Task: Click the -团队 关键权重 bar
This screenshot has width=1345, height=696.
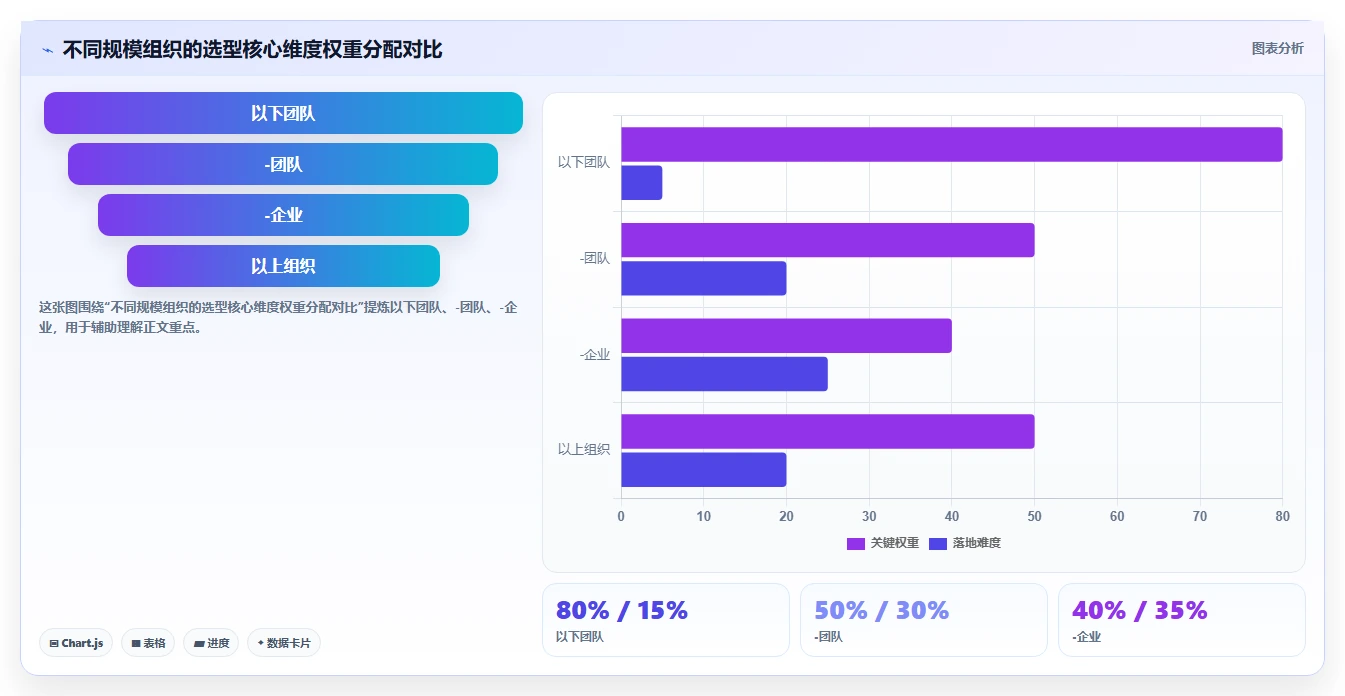Action: point(827,240)
